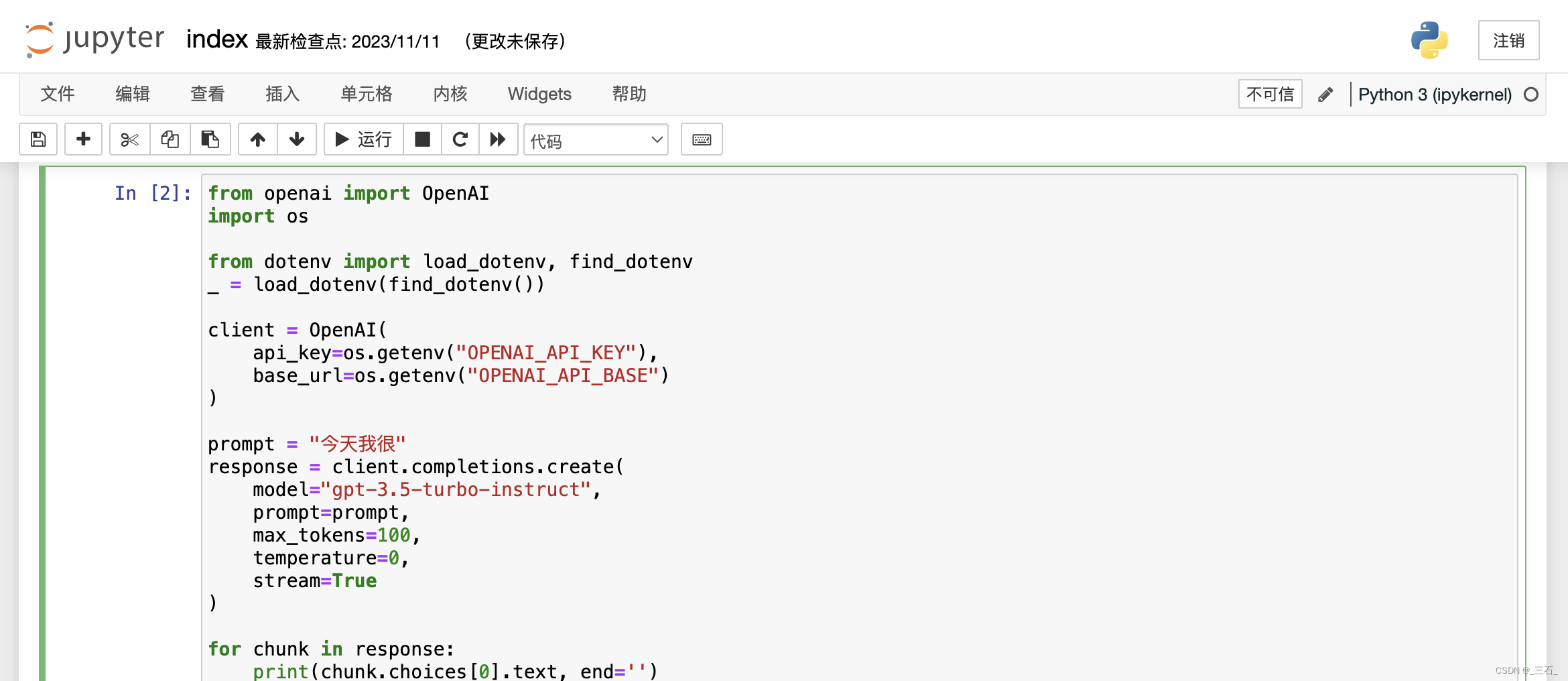
Task: Click the temperature=0 line
Action: 331,558
